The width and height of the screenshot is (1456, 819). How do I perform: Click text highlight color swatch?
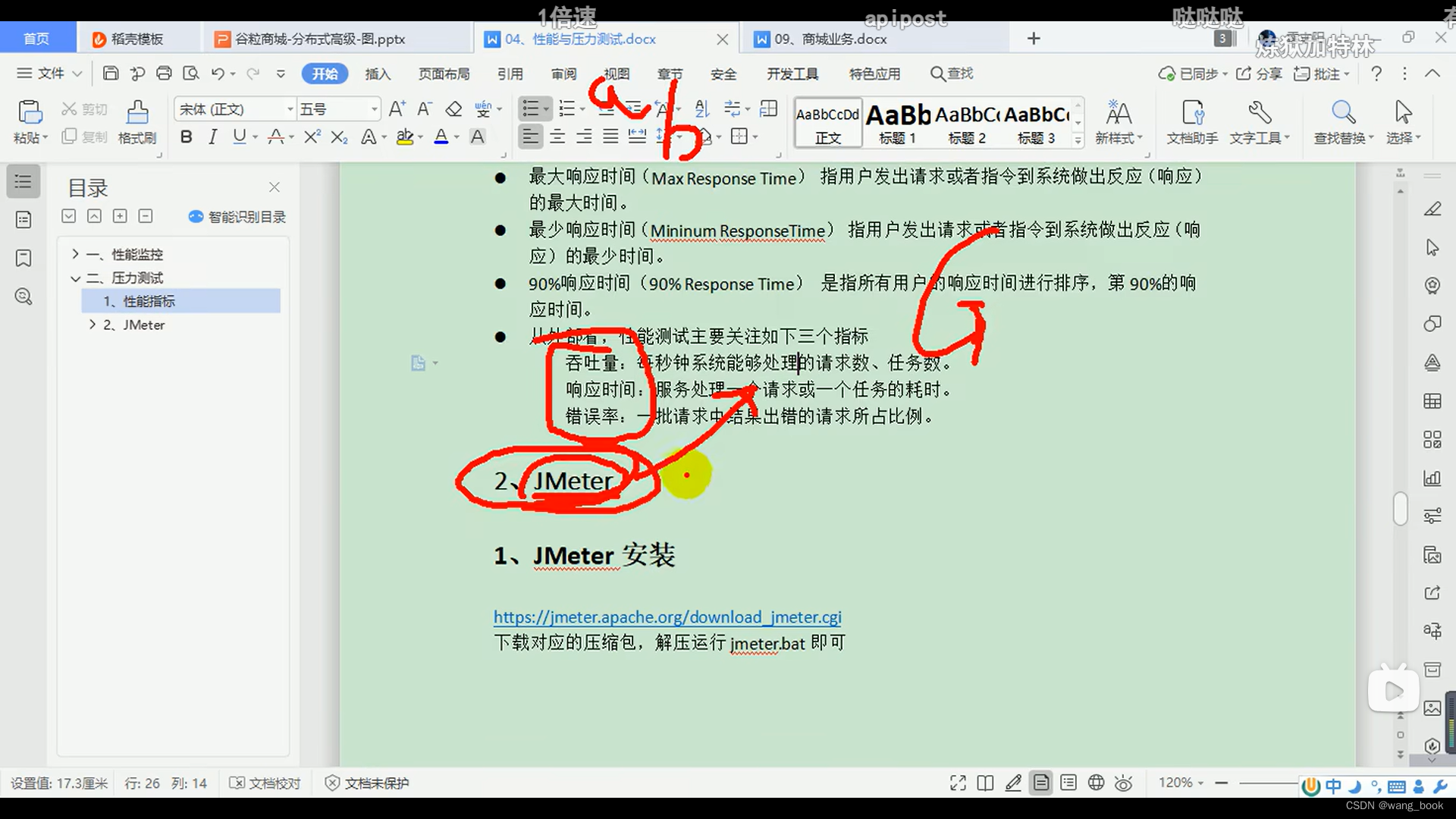404,136
